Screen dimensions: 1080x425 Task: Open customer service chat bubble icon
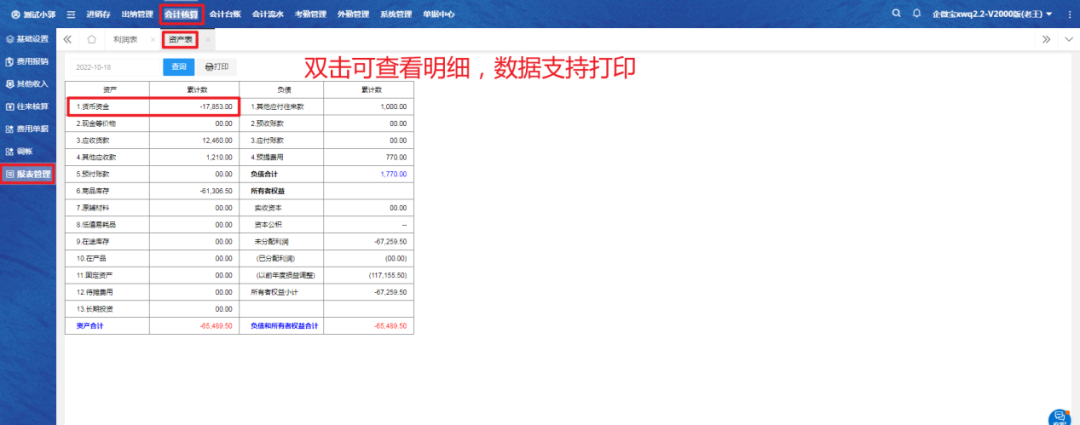pos(1059,417)
